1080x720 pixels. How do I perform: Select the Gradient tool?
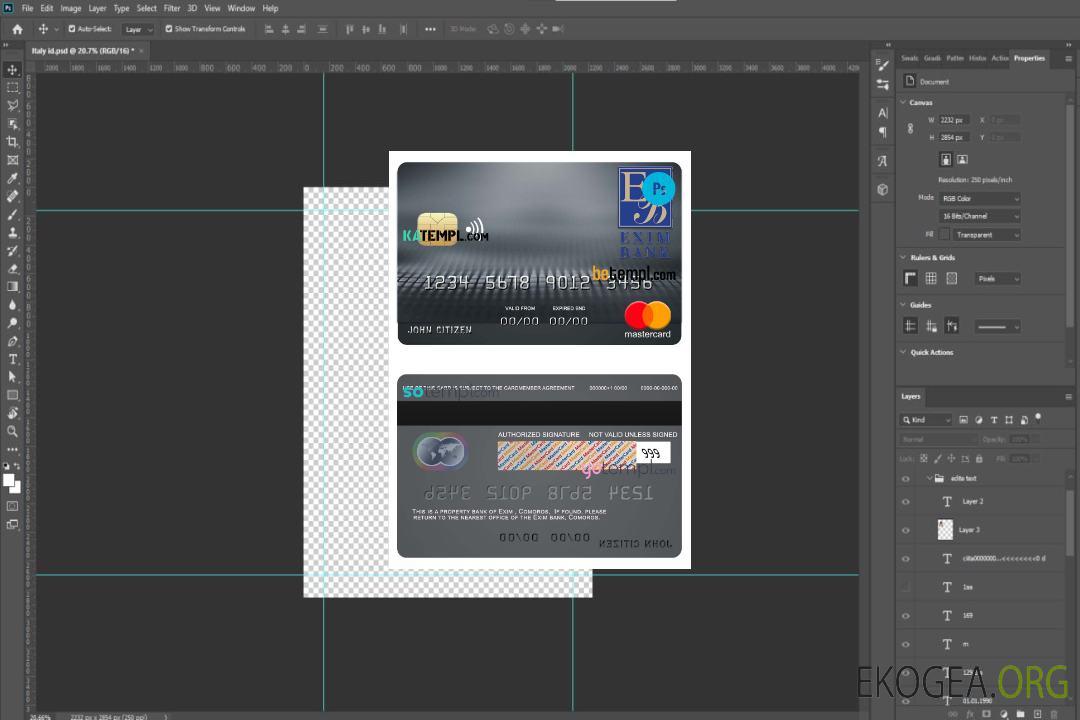pos(12,287)
